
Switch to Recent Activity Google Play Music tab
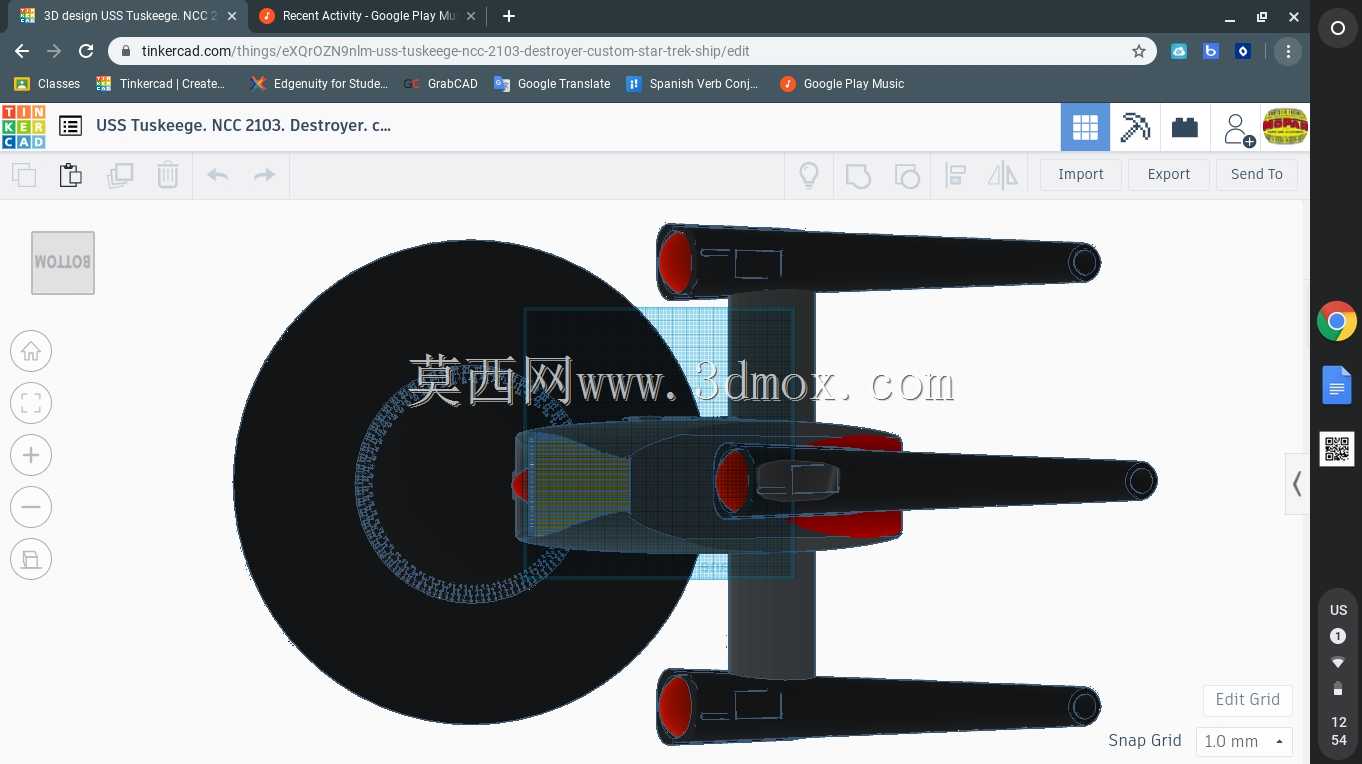(x=368, y=16)
